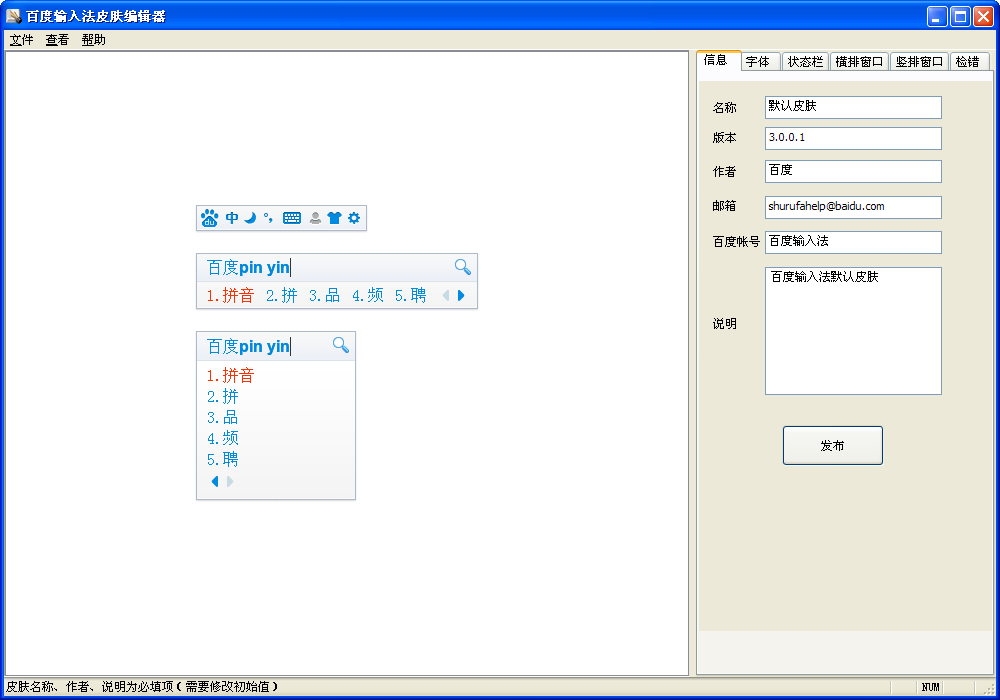Select candidate 3.品 in vertical window

223,418
